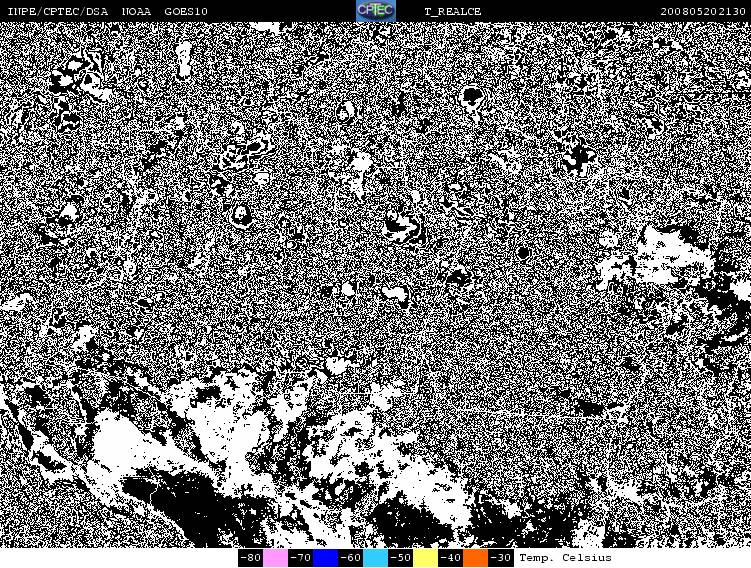
Task: Click the GOES10 satellite label
Action: point(186,11)
